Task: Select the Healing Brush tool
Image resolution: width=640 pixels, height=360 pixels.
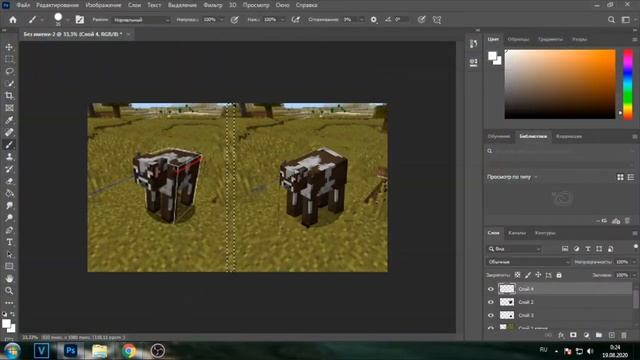Action: (9, 133)
